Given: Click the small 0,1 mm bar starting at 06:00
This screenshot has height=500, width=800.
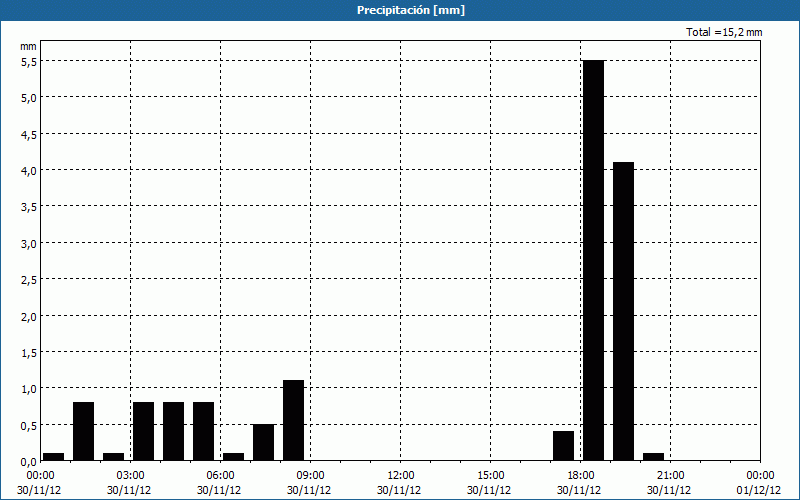Looking at the screenshot, I should pyautogui.click(x=233, y=457).
